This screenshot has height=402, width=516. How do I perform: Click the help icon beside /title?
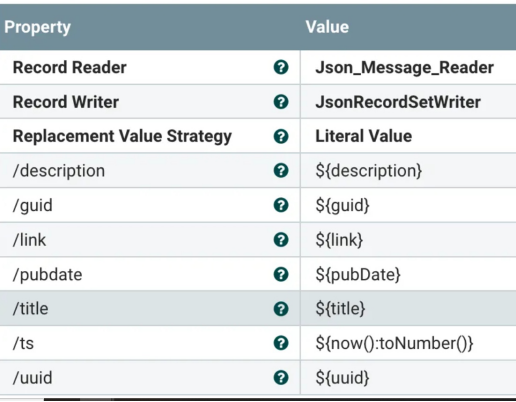tap(281, 309)
